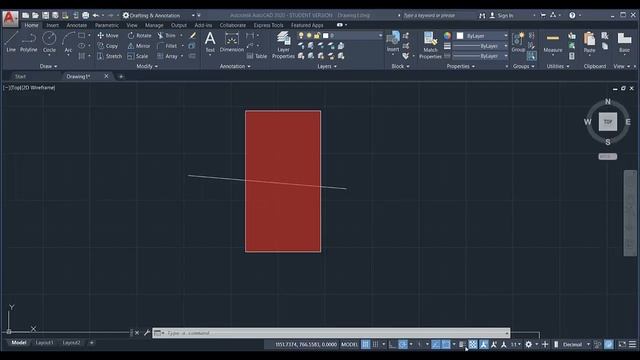Select the Arc tool
This screenshot has height=360, width=640.
click(68, 42)
